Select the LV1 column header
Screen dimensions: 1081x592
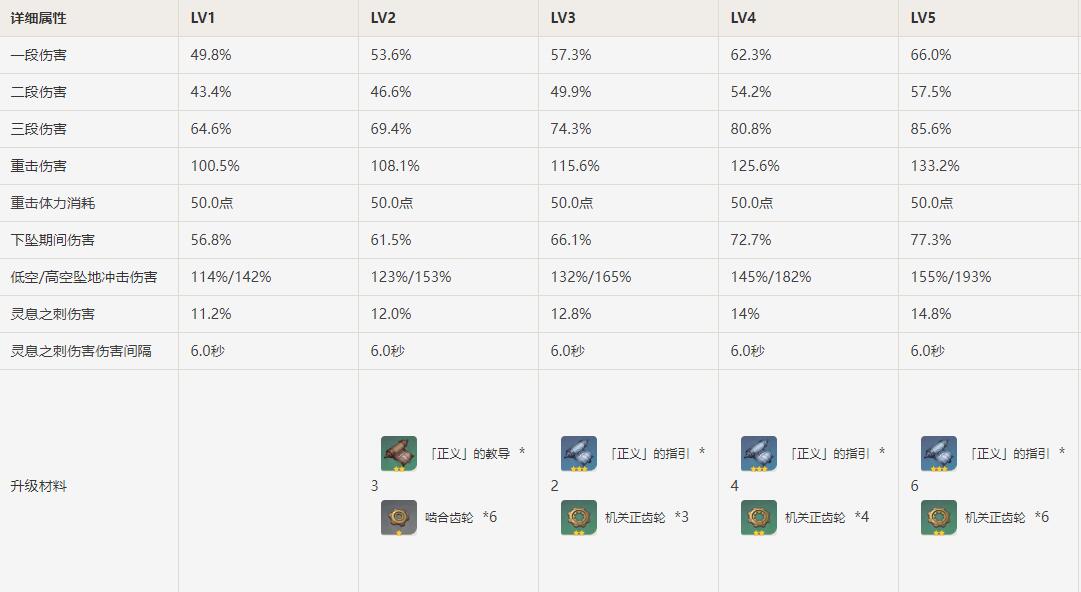tap(203, 18)
